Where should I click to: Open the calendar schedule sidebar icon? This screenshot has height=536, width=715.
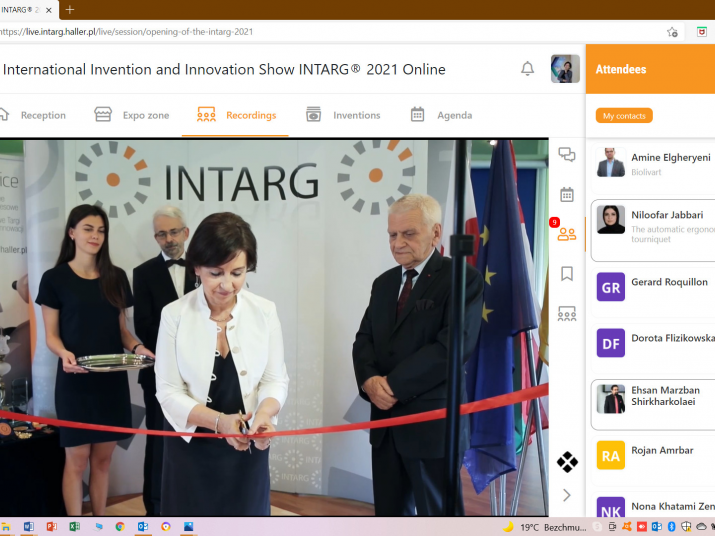pyautogui.click(x=567, y=194)
